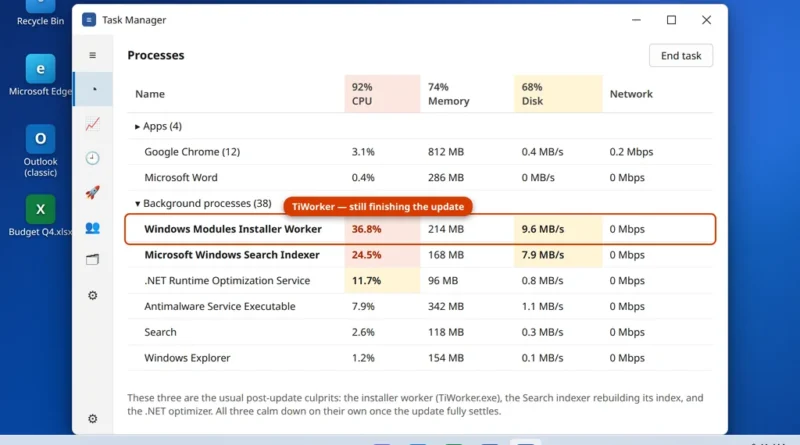This screenshot has height=445, width=800.
Task: Click the Task Manager title bar app icon
Action: tap(89, 20)
